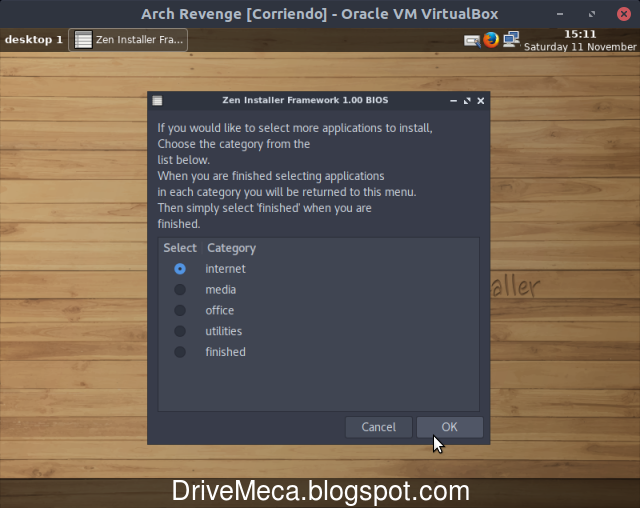Open the network connection tray icon
The image size is (640, 508).
coord(511,40)
